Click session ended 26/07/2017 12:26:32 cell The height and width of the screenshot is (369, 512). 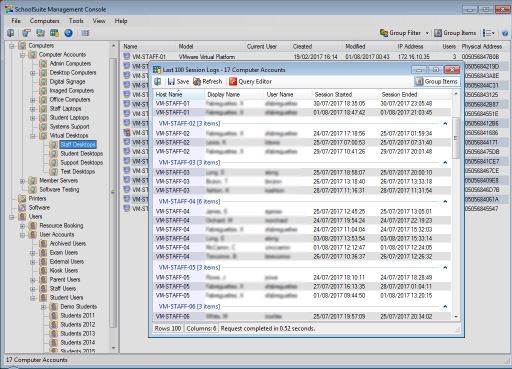[x=406, y=257]
